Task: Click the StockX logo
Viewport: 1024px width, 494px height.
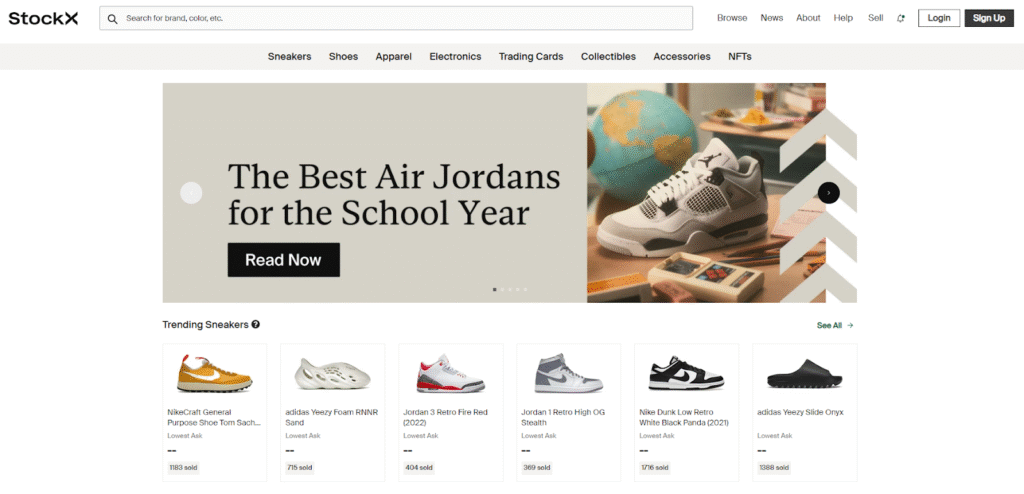Action: [x=43, y=18]
